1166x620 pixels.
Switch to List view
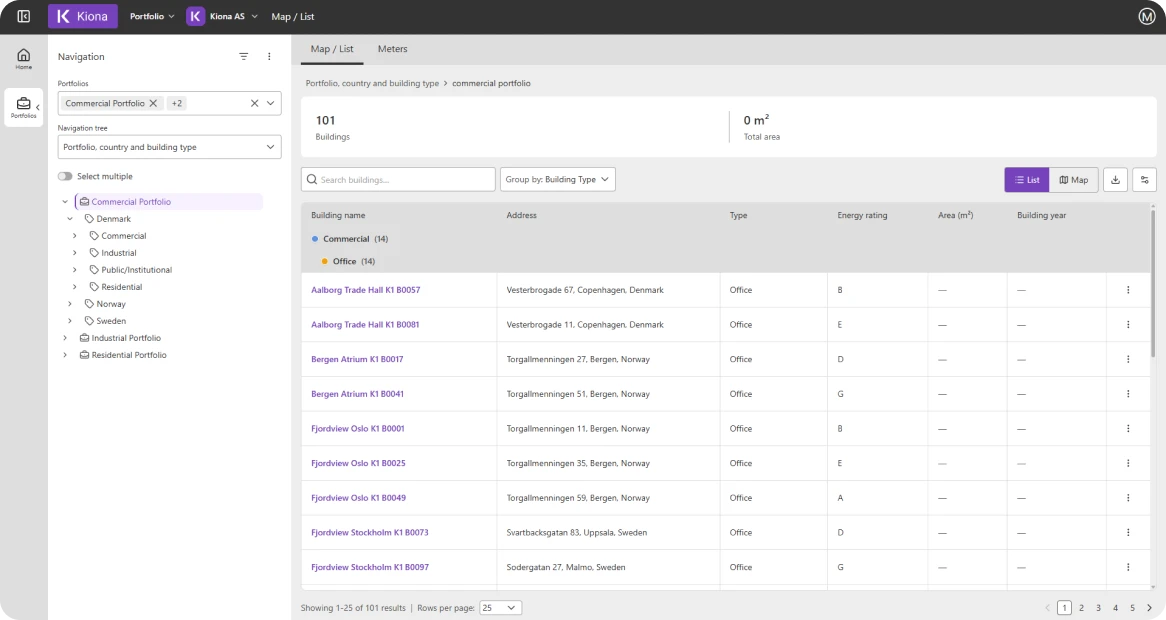tap(1027, 180)
